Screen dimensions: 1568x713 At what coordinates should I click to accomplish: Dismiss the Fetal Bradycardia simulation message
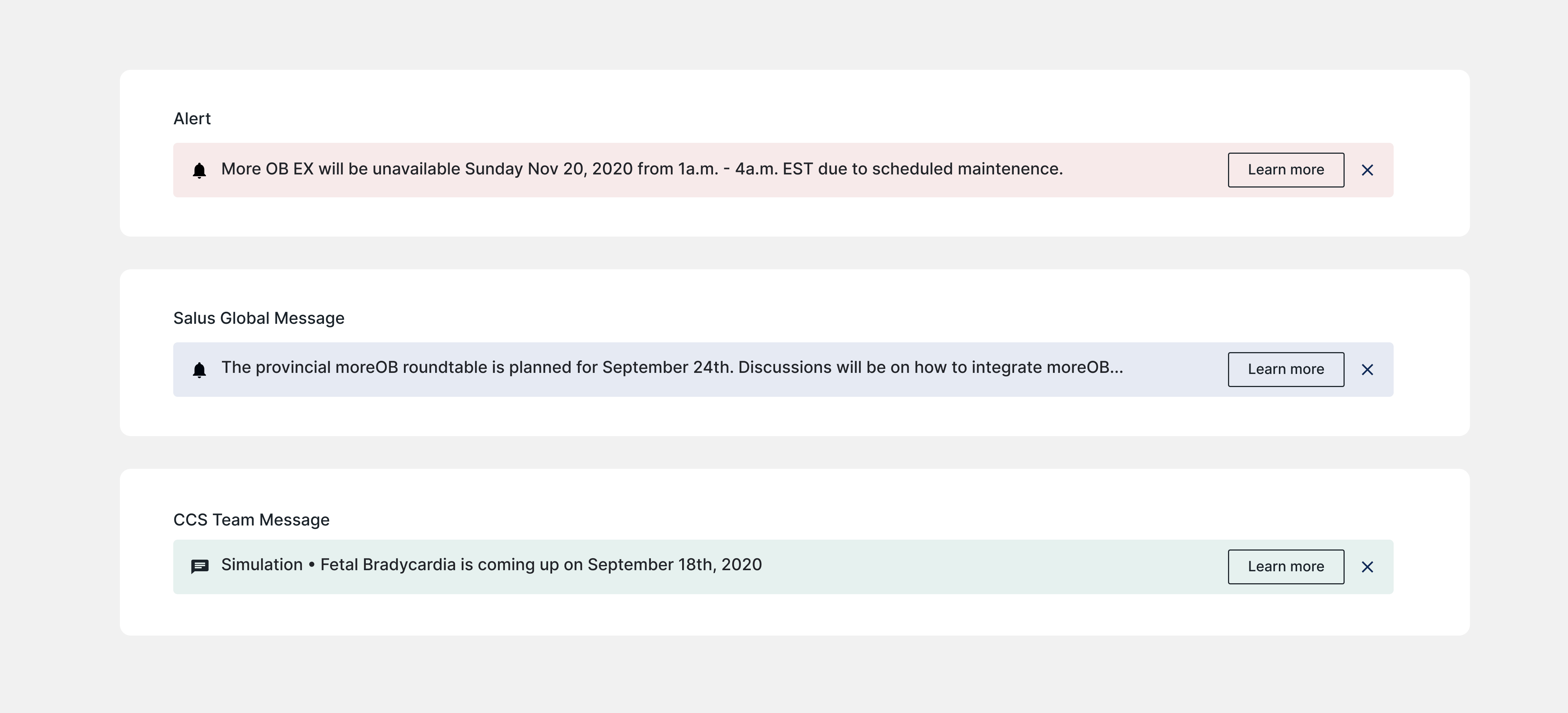click(1367, 567)
